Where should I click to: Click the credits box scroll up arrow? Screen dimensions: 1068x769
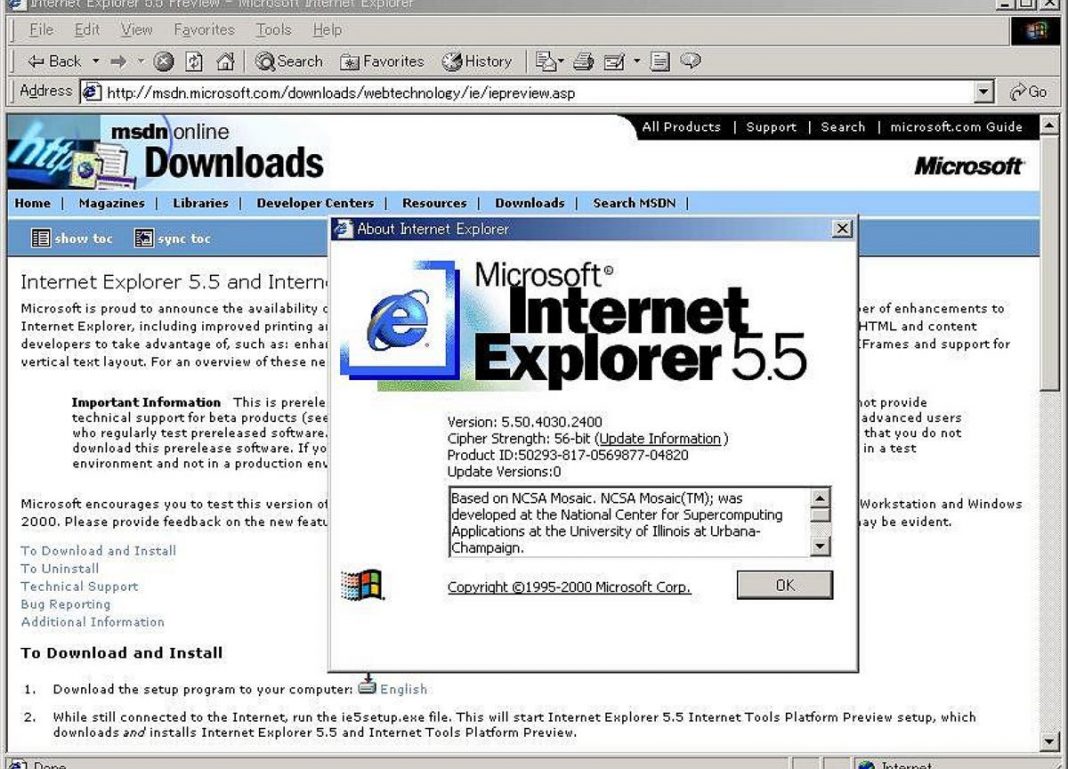pos(820,497)
